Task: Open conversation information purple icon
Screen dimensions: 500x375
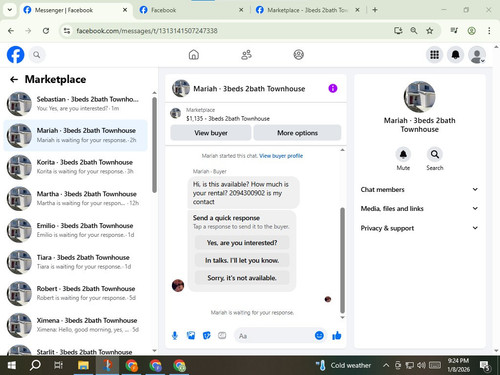Action: click(333, 88)
